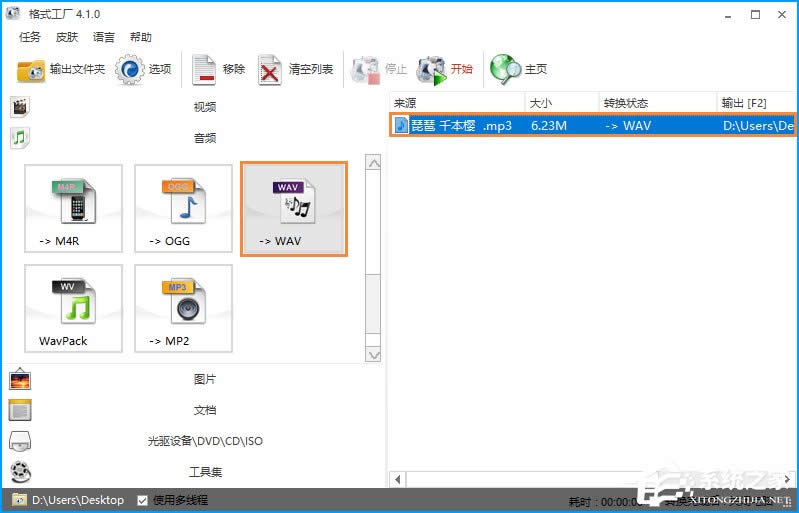Select the WavPack format icon
This screenshot has width=799, height=513.
click(73, 309)
